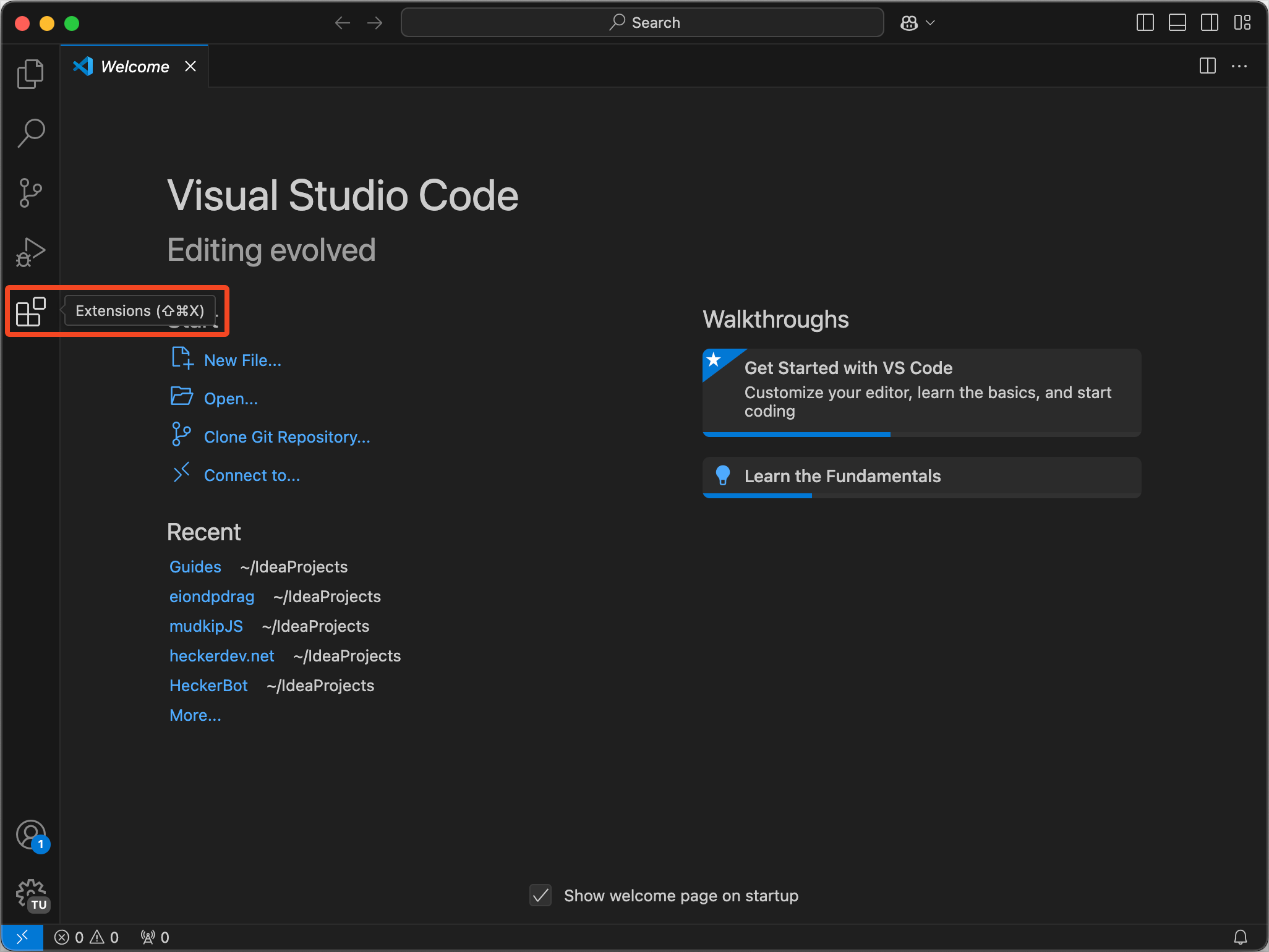Expand the More... recent projects list
1269x952 pixels.
click(x=195, y=715)
